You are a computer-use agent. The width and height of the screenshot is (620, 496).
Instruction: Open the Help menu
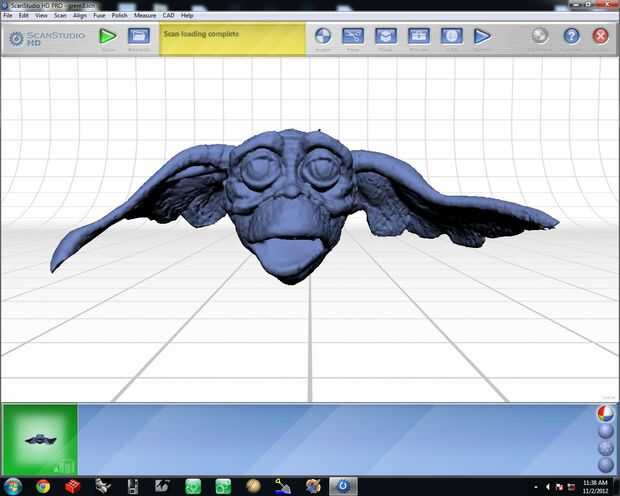click(x=187, y=15)
